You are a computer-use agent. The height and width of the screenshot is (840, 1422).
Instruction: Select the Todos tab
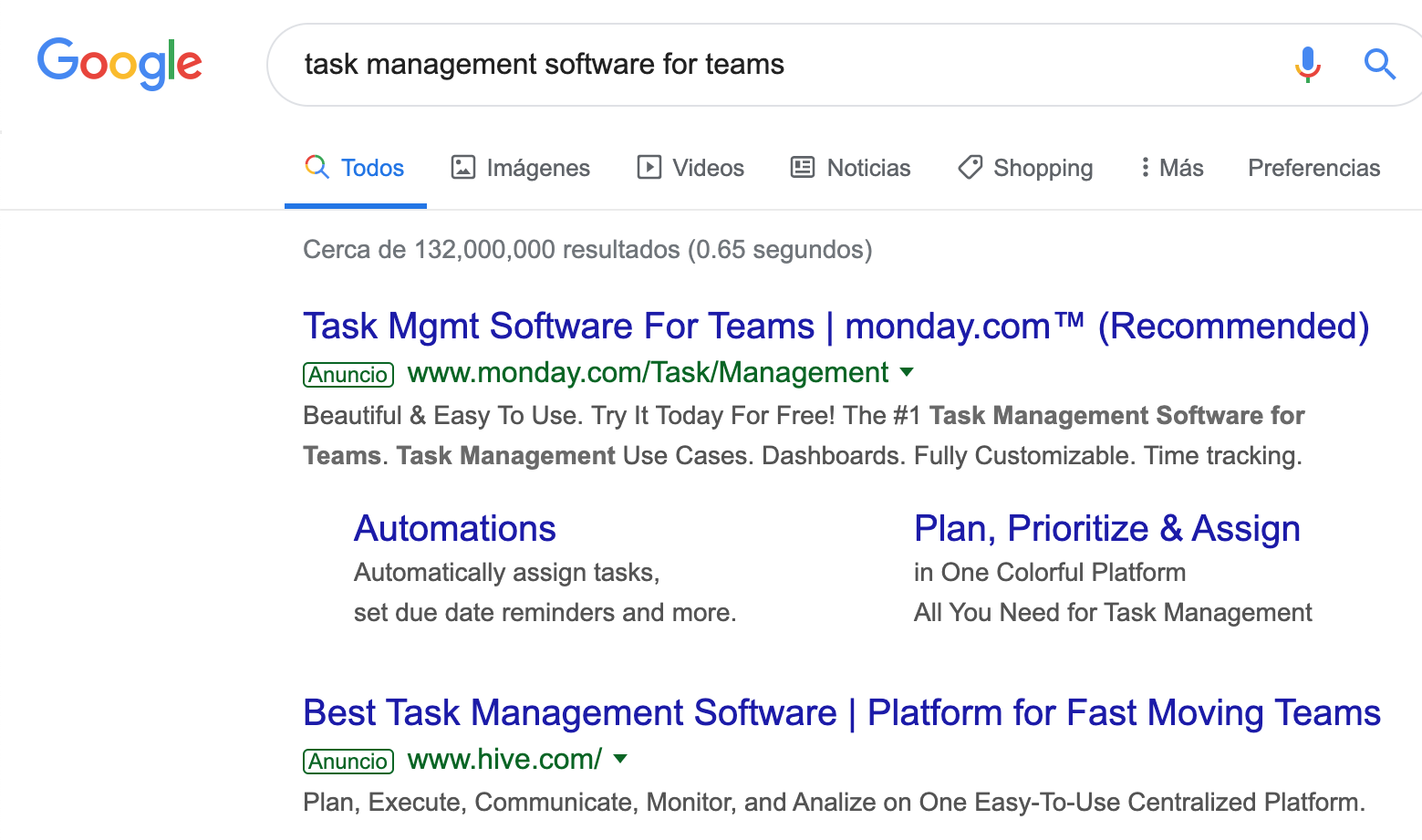click(x=355, y=168)
